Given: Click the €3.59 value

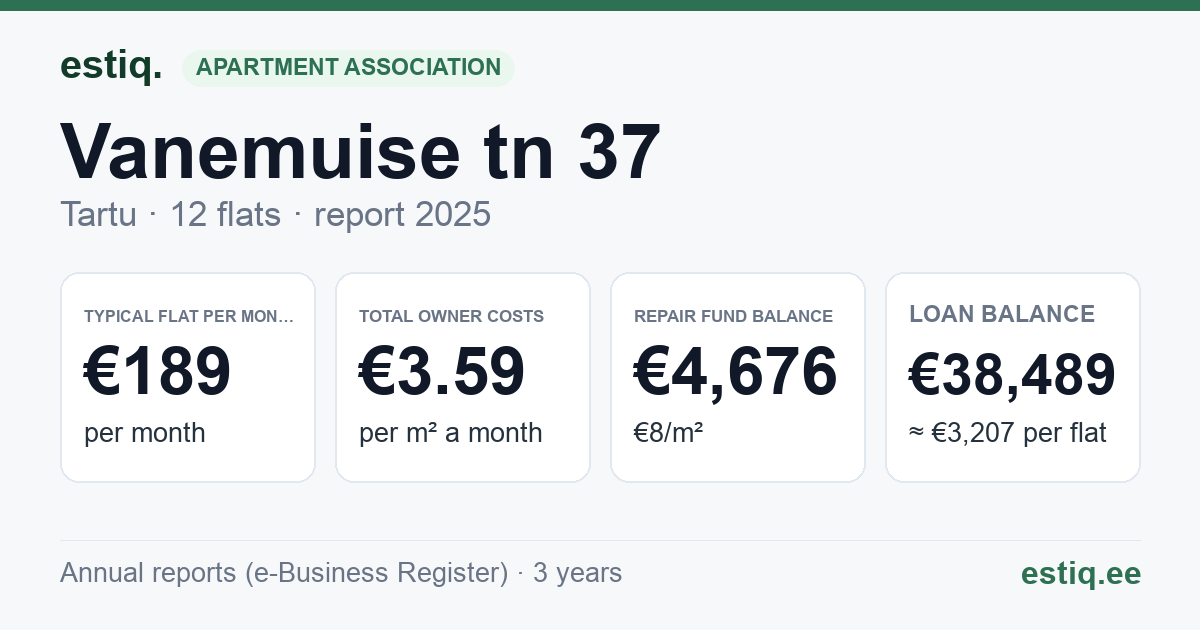Looking at the screenshot, I should click(442, 371).
